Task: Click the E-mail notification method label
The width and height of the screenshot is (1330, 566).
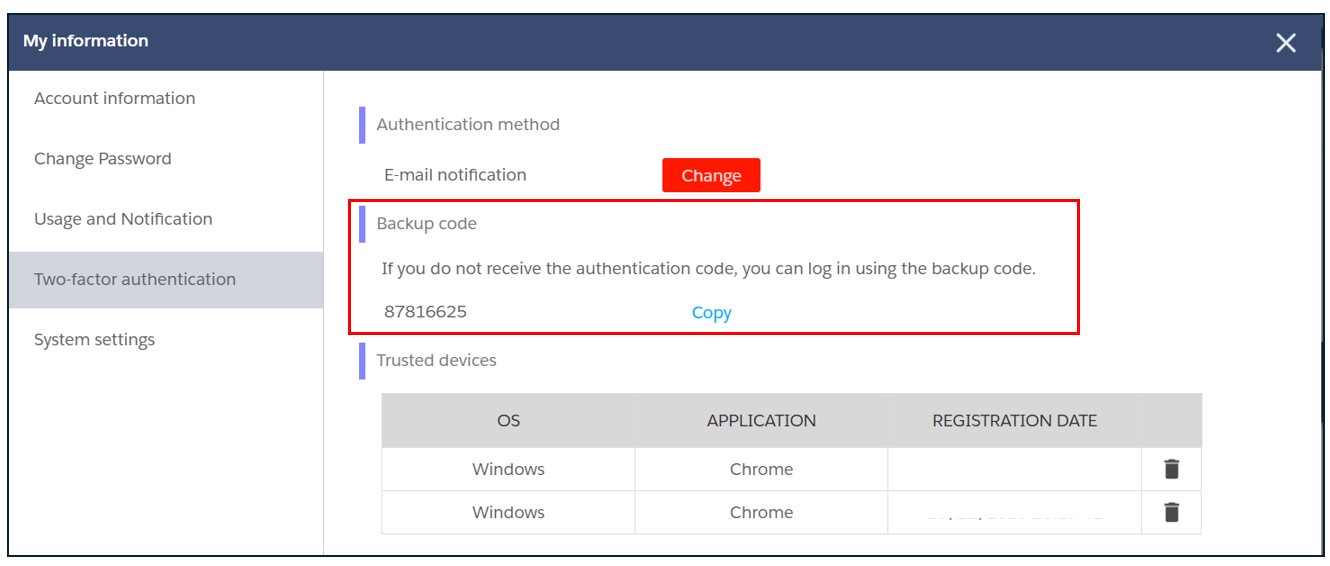Action: point(455,175)
